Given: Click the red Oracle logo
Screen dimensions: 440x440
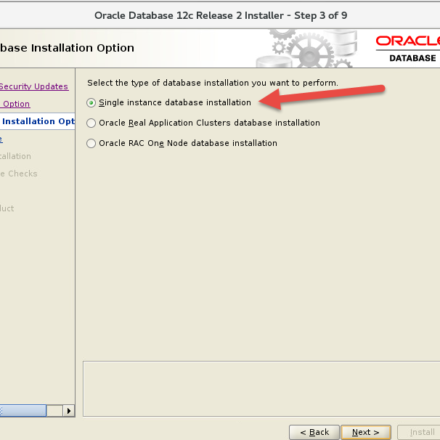Looking at the screenshot, I should coord(408,41).
